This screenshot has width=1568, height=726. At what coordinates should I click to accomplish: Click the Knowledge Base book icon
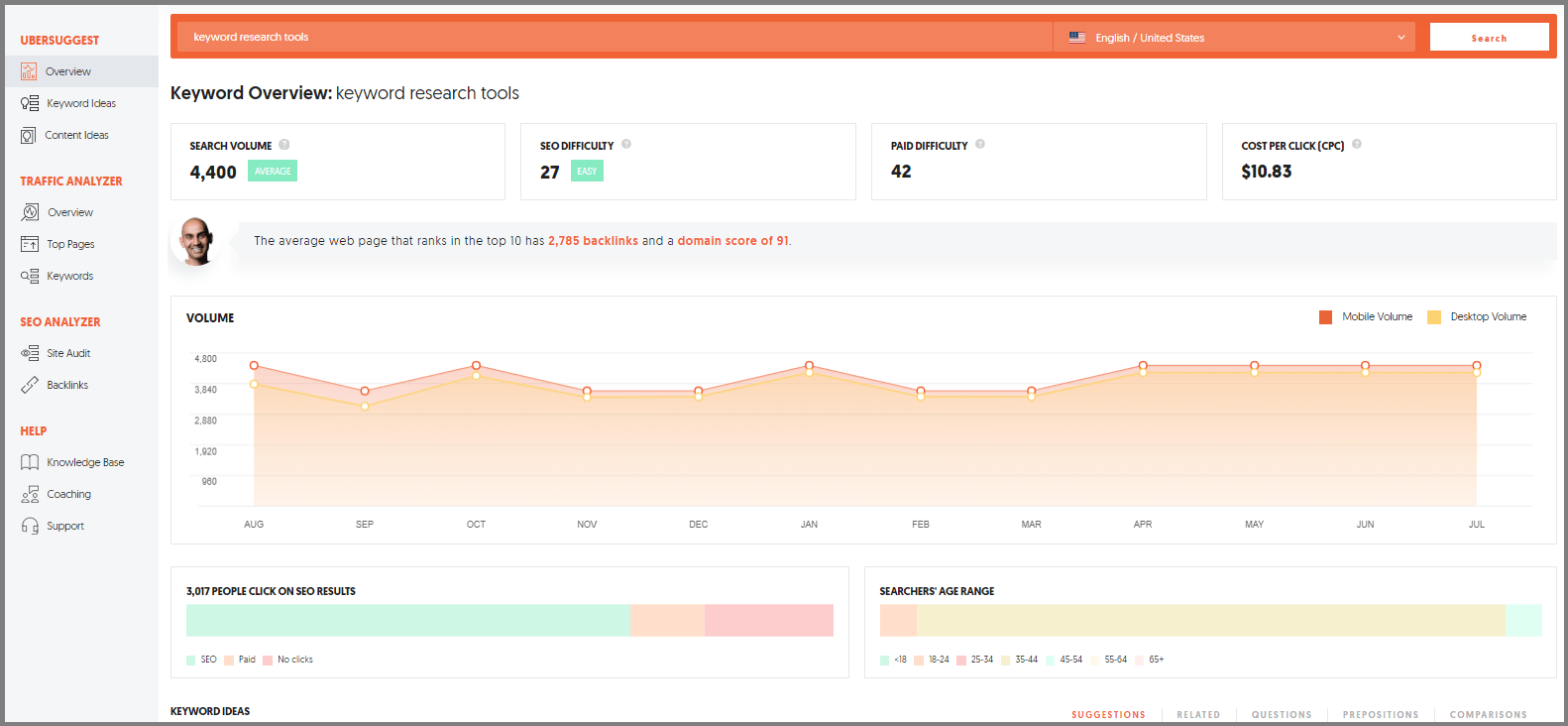pyautogui.click(x=30, y=462)
